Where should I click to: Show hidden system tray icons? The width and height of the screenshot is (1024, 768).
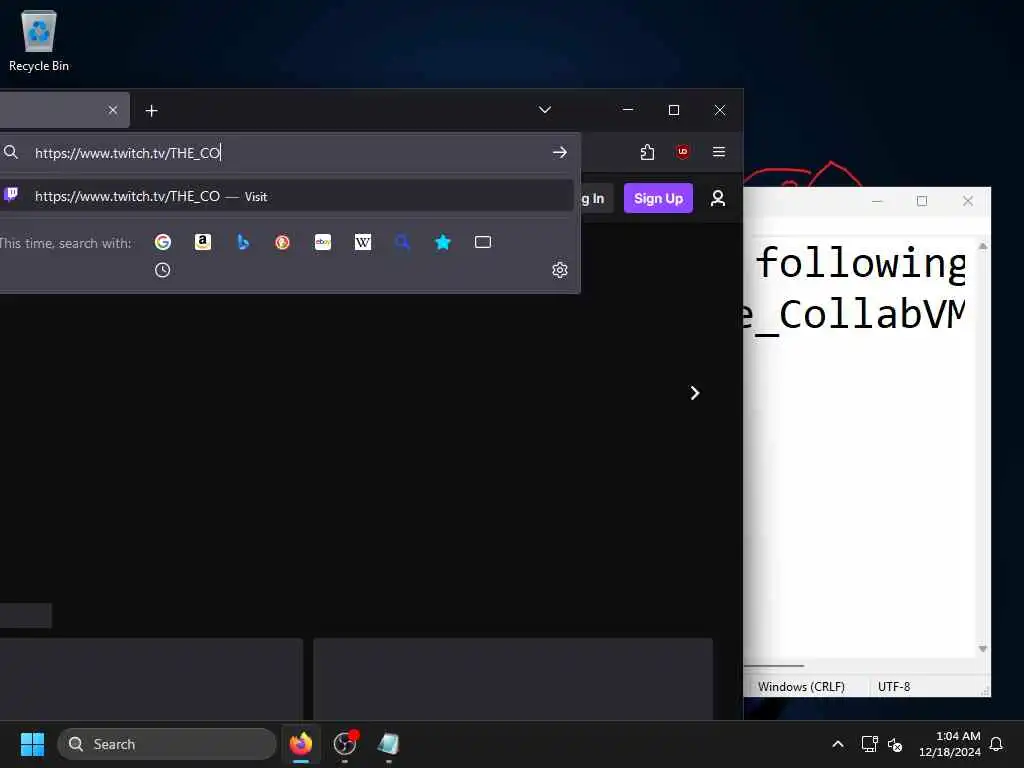838,744
